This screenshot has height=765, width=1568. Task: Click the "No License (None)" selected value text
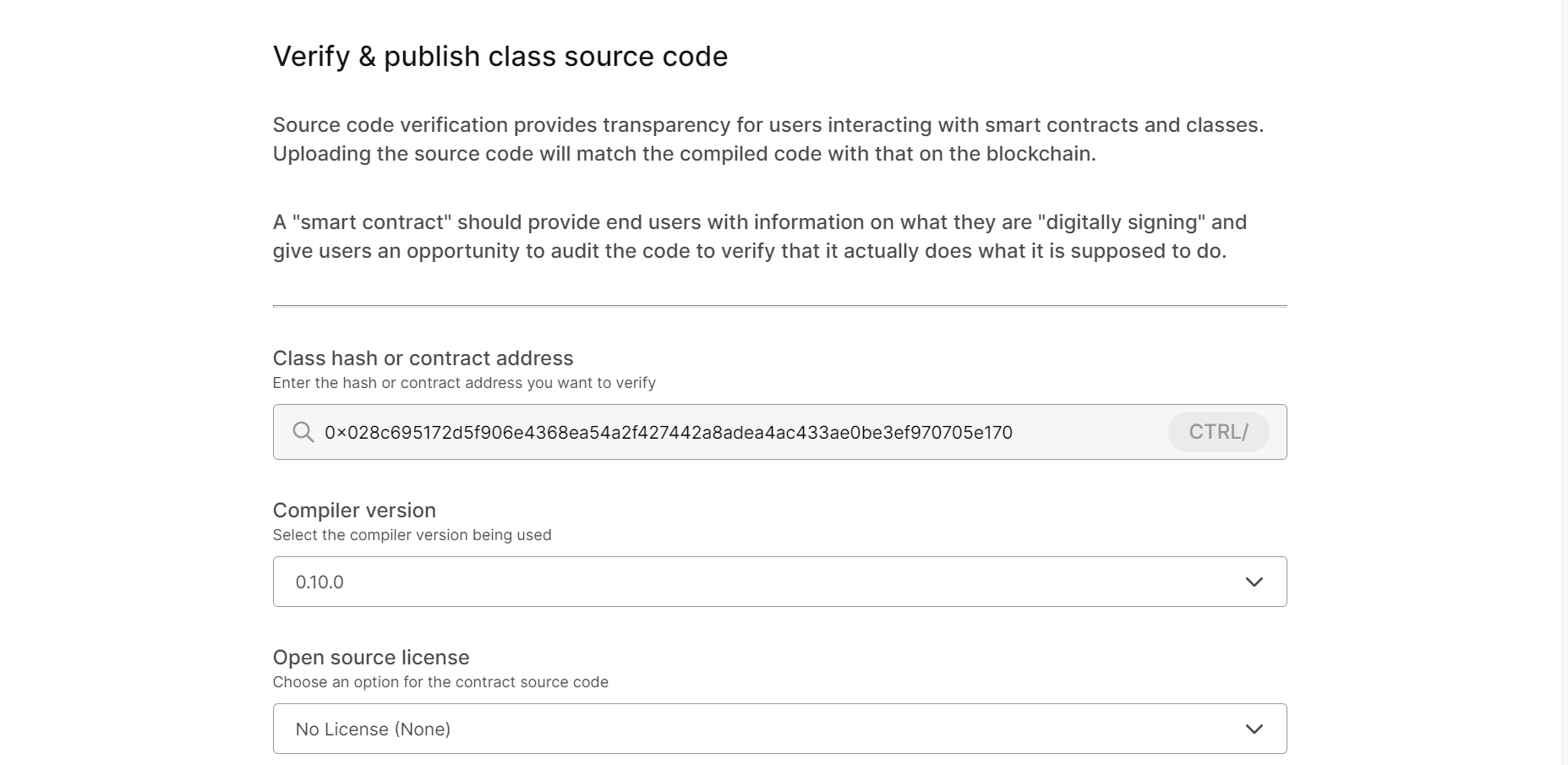(x=373, y=729)
